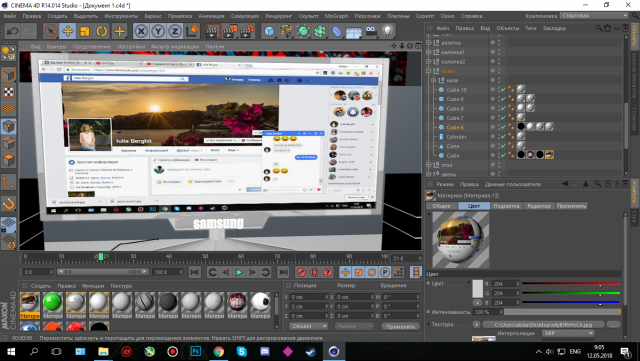Enable Snap magnet icon
Viewport: 640px width, 361px height.
click(x=9, y=203)
